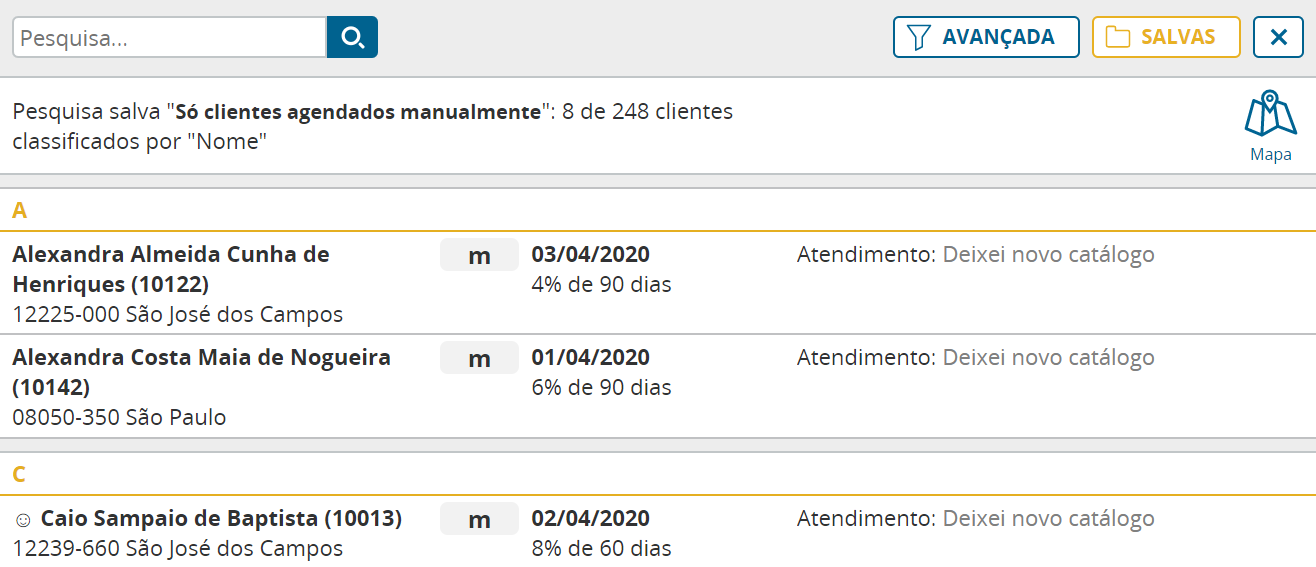
Task: Click the 03/04/2020 scheduled date
Action: pyautogui.click(x=591, y=254)
